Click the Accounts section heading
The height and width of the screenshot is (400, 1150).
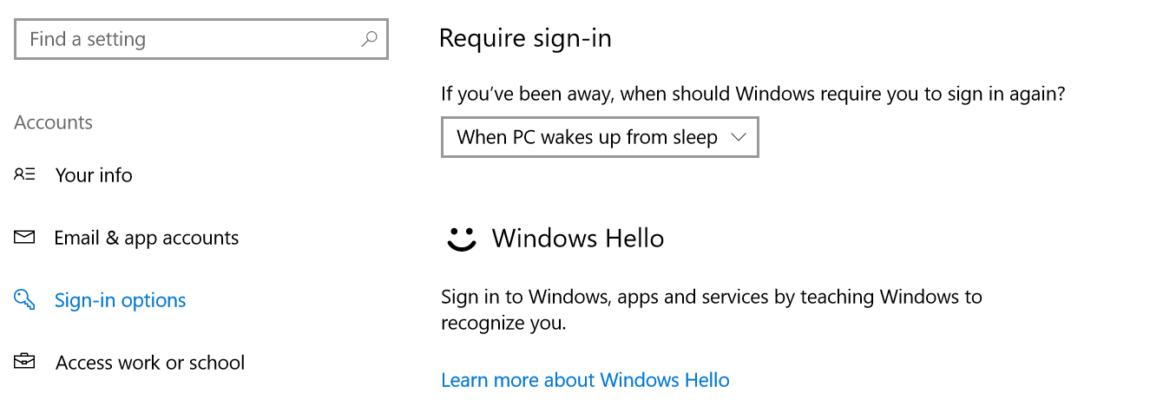click(x=53, y=122)
